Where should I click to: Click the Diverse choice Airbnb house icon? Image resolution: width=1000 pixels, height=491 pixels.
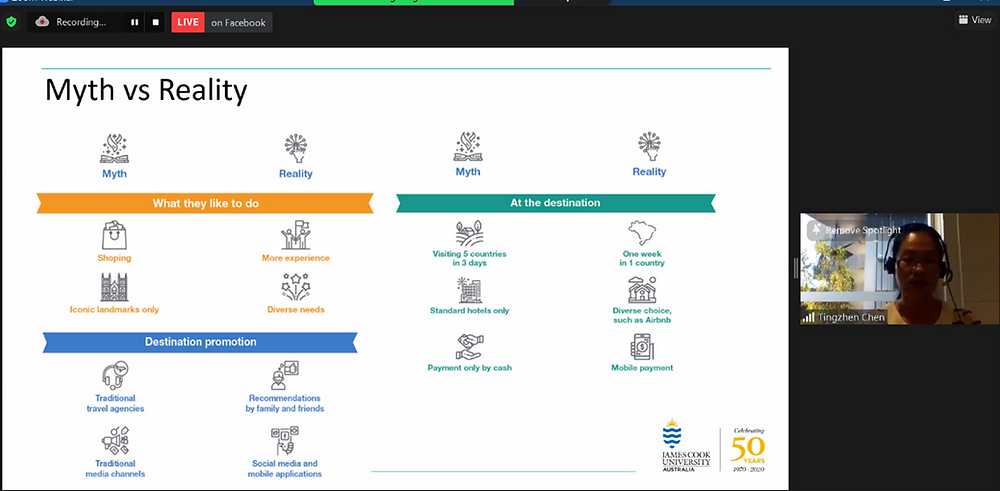642,289
